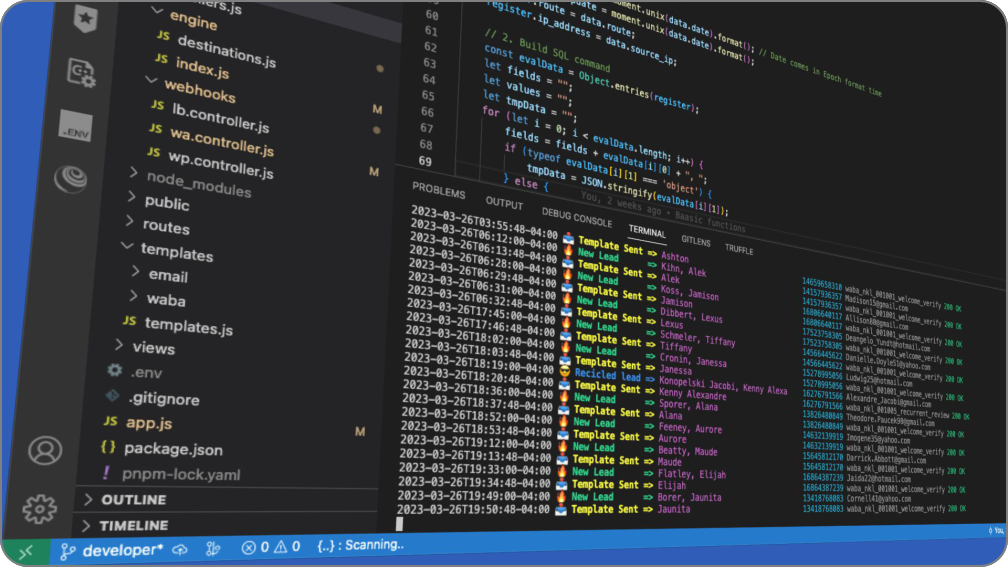Image resolution: width=1008 pixels, height=567 pixels.
Task: Click the gear icon next to .env file
Action: coord(115,370)
